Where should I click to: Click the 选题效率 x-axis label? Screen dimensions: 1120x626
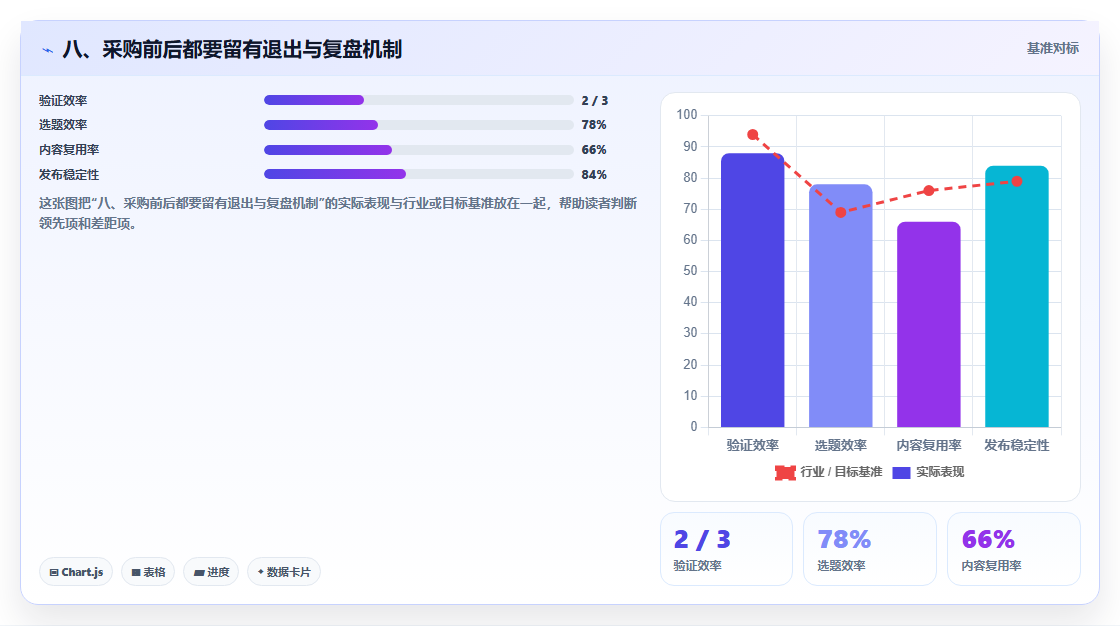[x=841, y=445]
